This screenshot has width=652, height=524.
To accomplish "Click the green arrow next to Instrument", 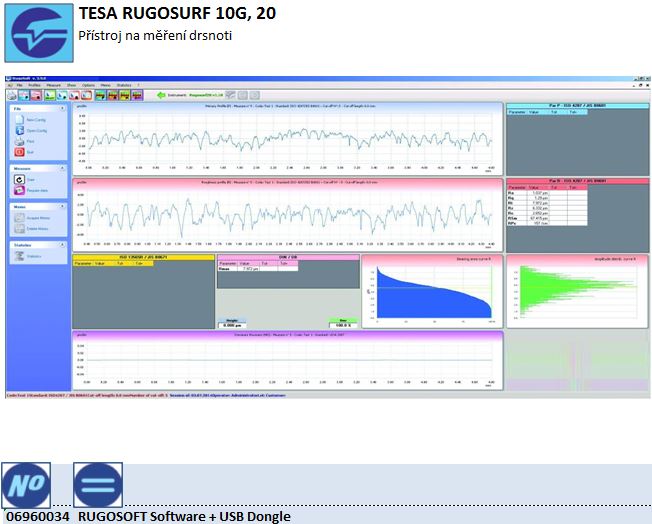I will [x=161, y=95].
